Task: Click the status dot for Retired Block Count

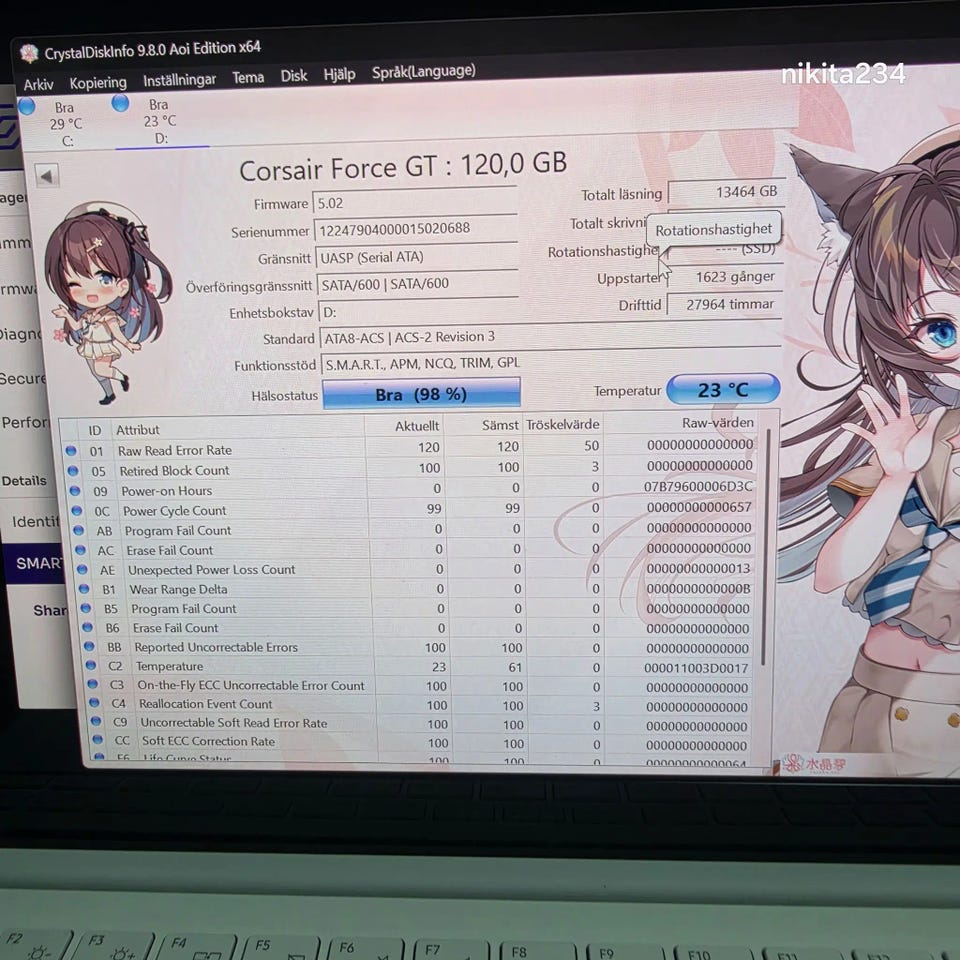Action: (x=73, y=471)
